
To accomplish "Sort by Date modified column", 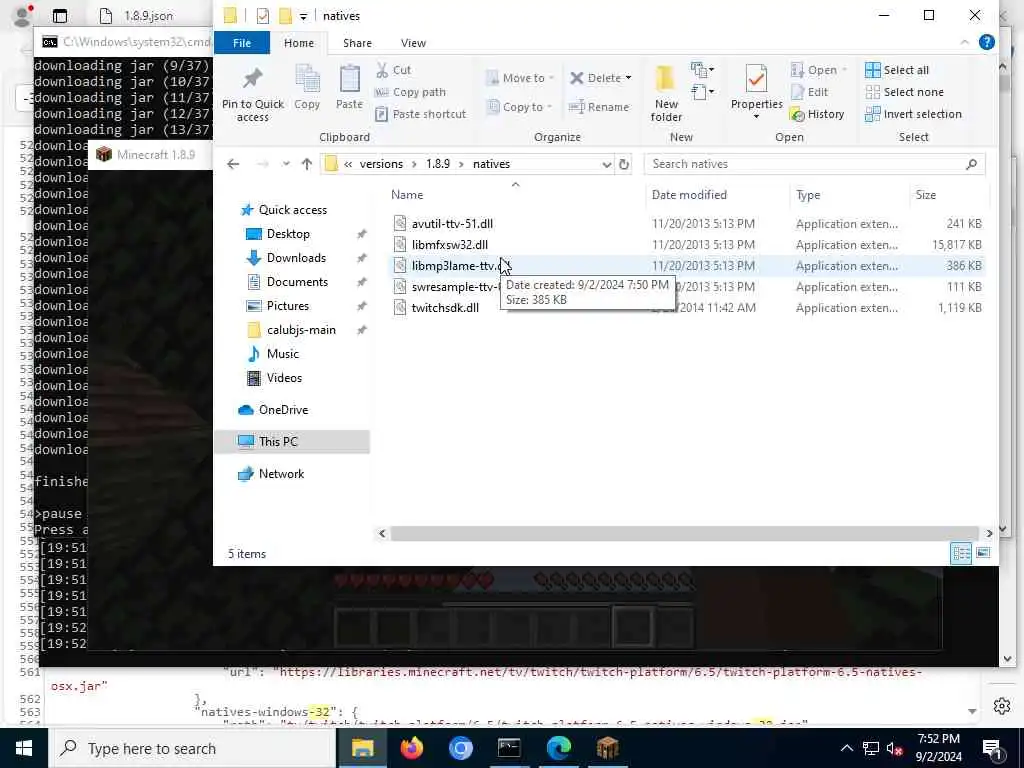I will pos(689,195).
